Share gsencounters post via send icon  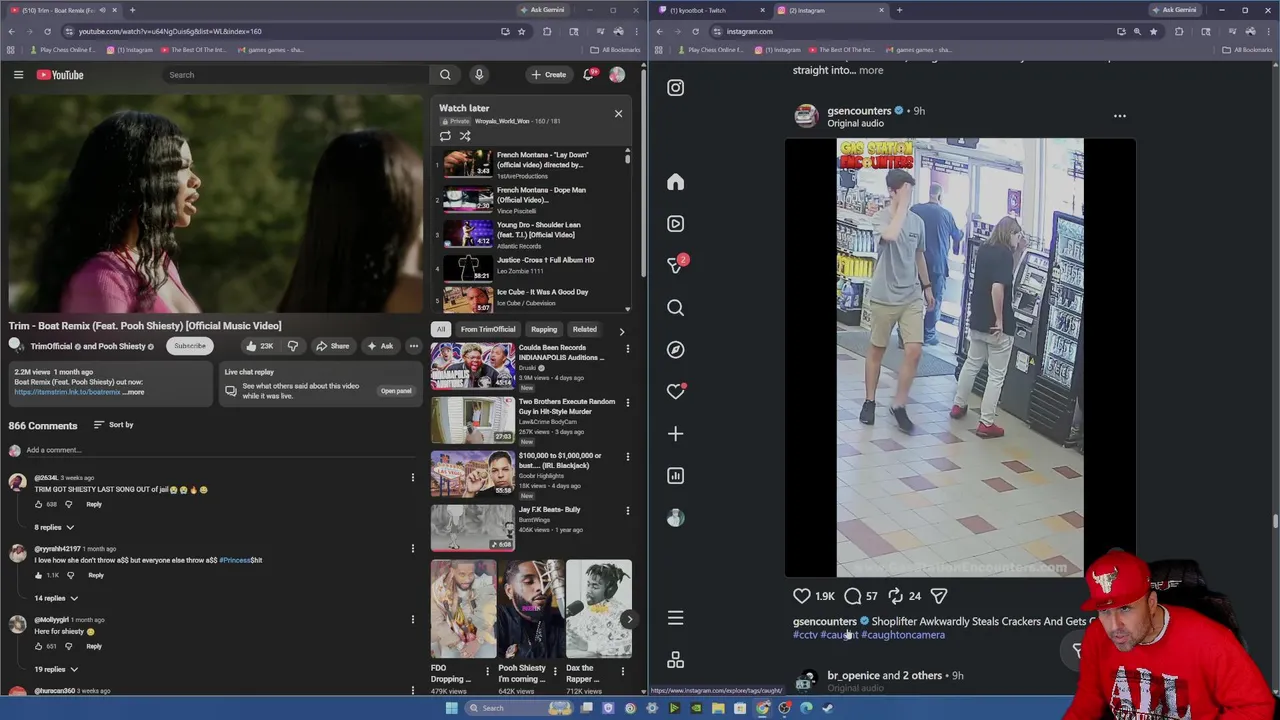click(939, 596)
